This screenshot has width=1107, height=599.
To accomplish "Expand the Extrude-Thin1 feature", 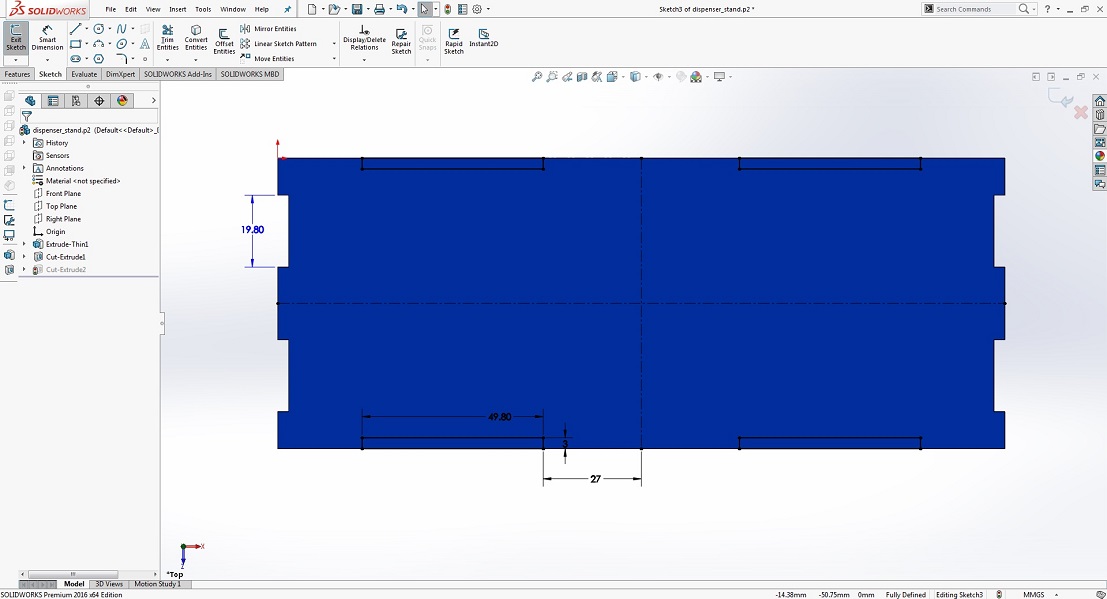I will [24, 244].
